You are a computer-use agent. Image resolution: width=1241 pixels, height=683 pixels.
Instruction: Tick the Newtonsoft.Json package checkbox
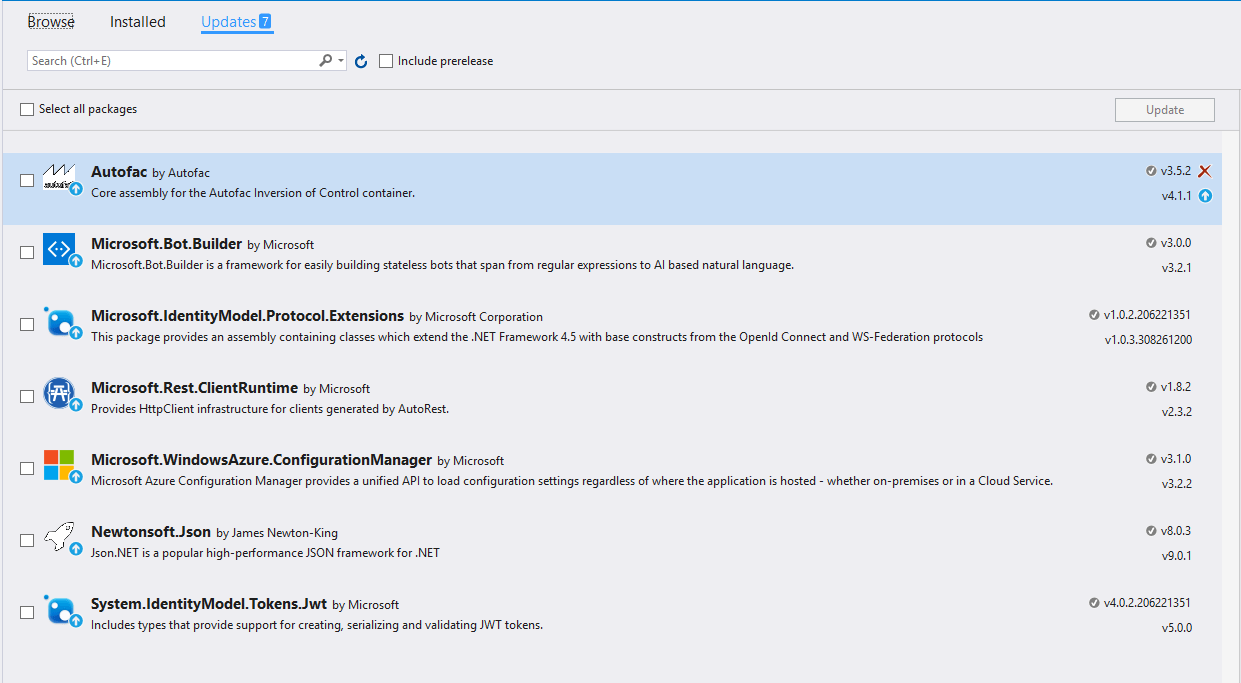click(27, 541)
